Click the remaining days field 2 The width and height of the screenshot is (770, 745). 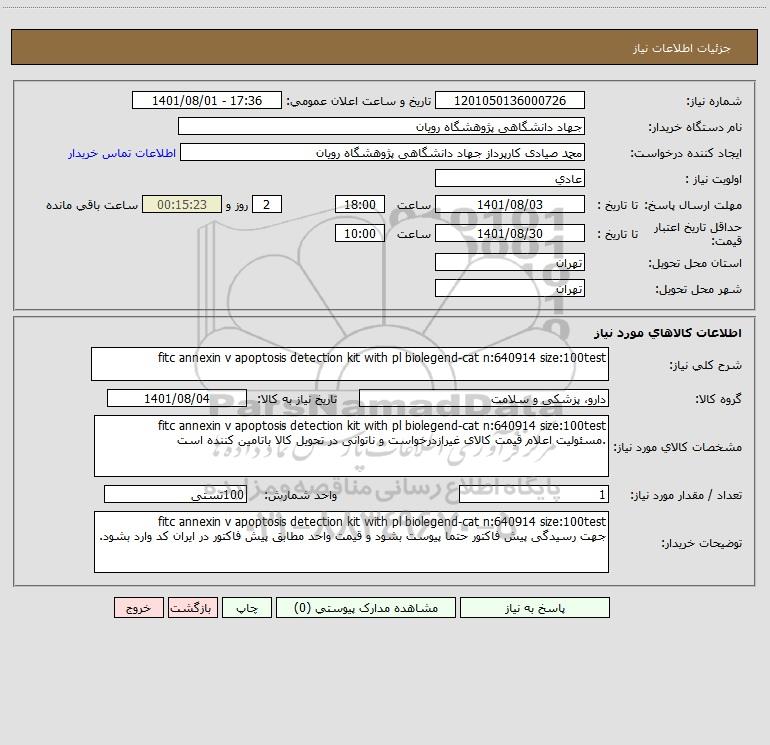coord(267,204)
